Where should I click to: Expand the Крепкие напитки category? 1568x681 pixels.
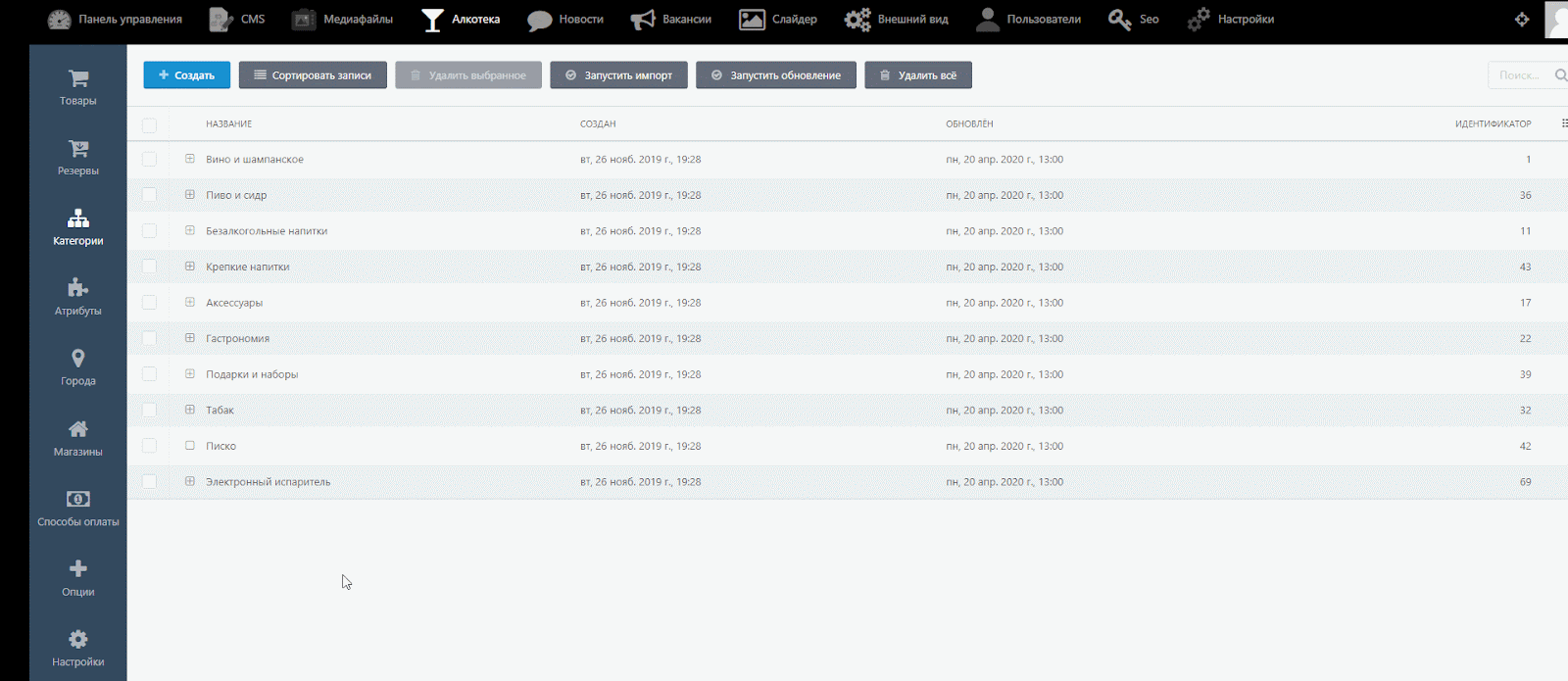pyautogui.click(x=190, y=266)
